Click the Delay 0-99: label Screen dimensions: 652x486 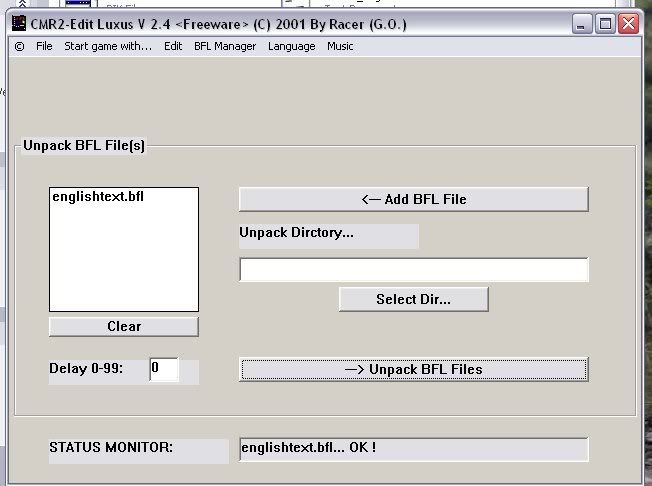tap(86, 368)
